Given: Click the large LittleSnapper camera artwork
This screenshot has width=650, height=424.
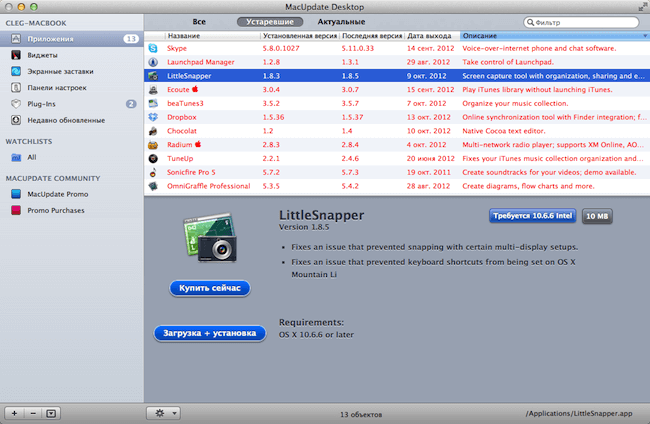Looking at the screenshot, I should (x=210, y=237).
